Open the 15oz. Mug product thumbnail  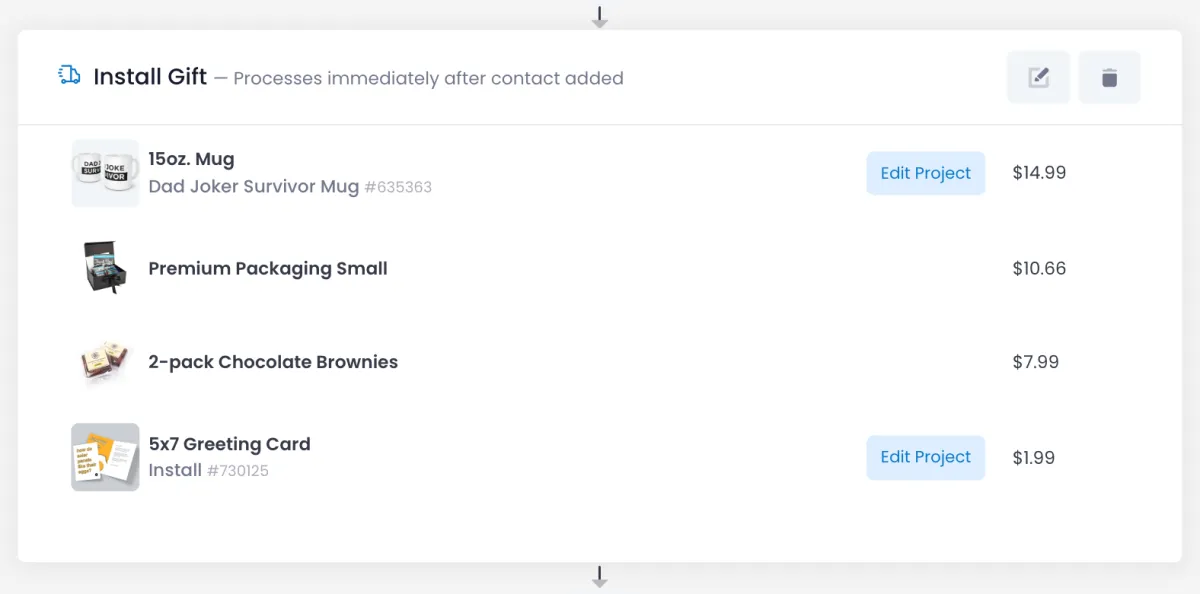point(105,173)
